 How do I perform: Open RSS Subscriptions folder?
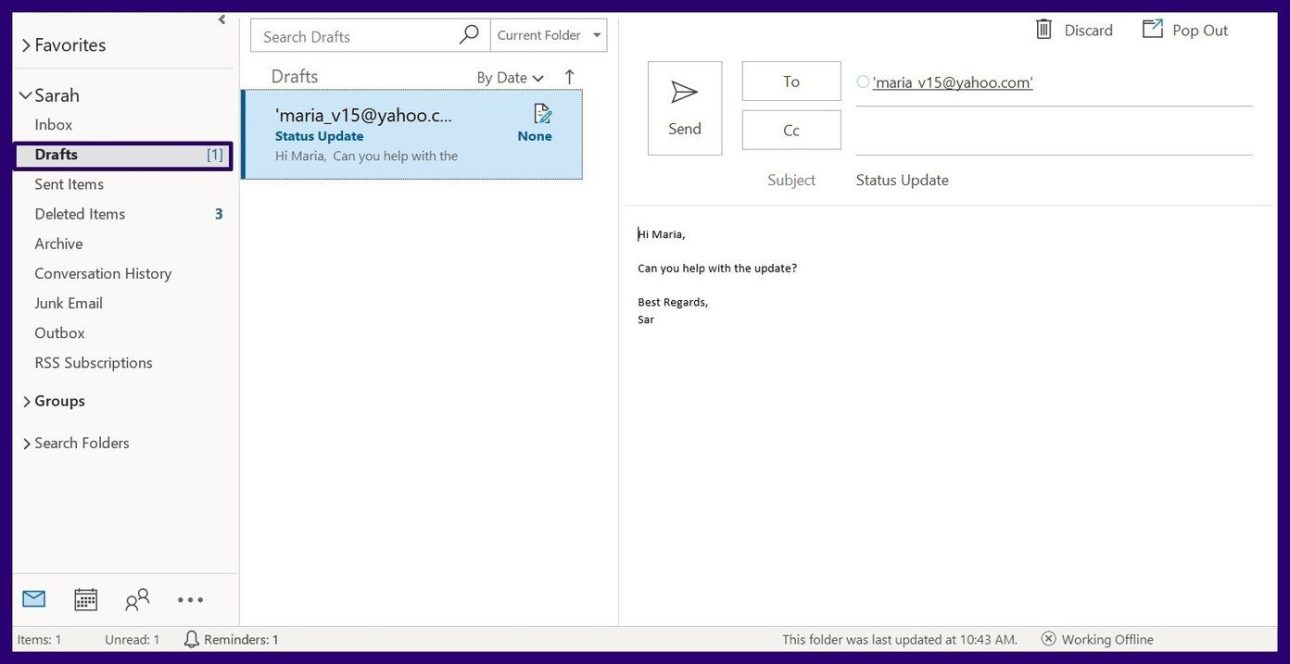(94, 363)
